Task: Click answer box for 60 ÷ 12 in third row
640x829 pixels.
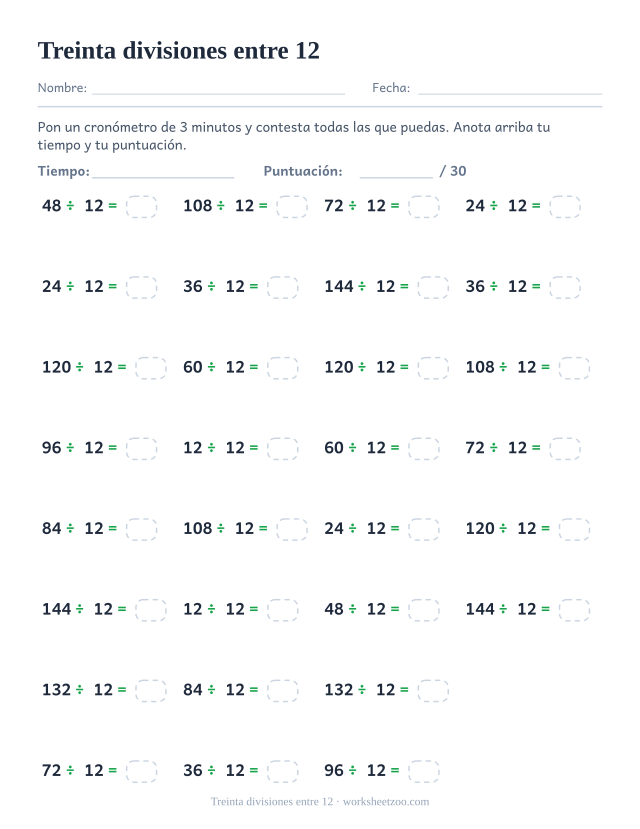Action: coord(283,368)
